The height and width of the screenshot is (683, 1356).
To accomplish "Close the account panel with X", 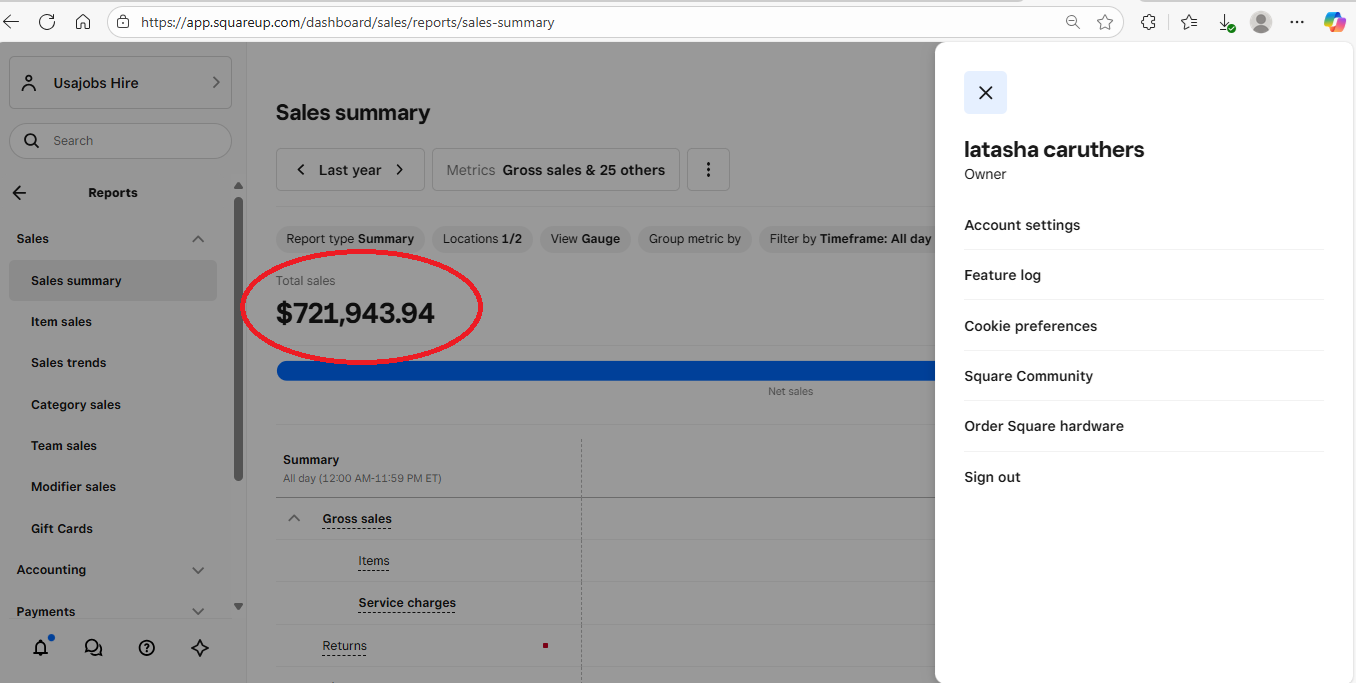I will pyautogui.click(x=985, y=93).
